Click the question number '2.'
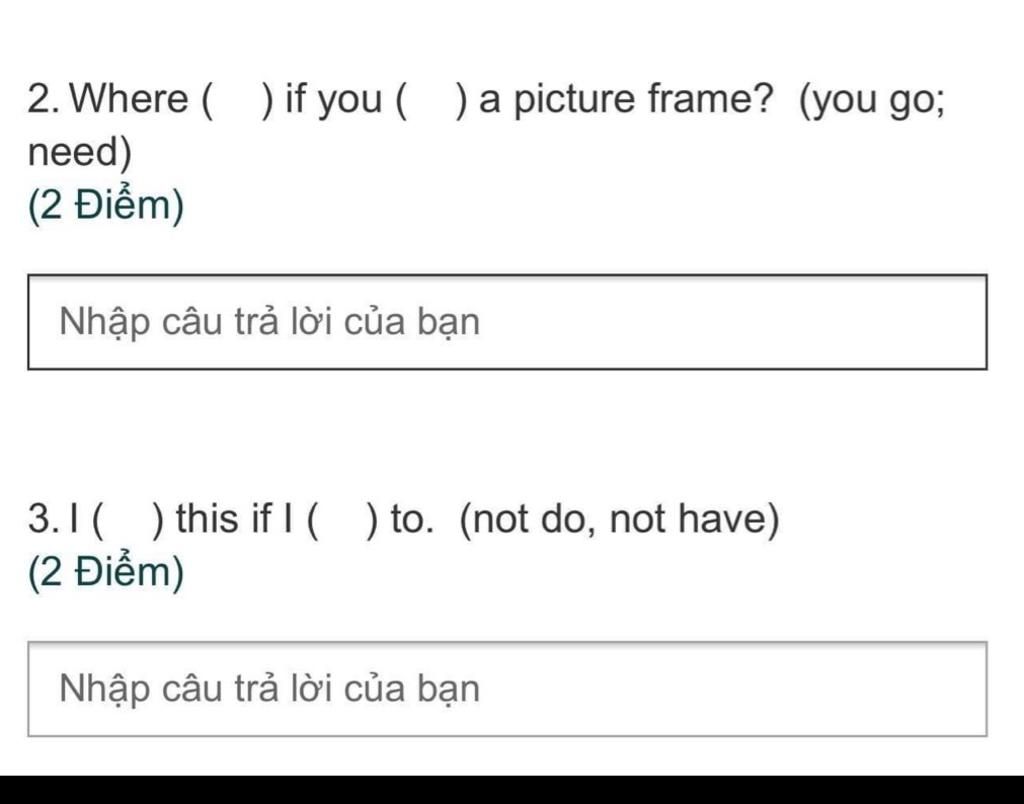Image resolution: width=1024 pixels, height=804 pixels. pyautogui.click(x=44, y=99)
